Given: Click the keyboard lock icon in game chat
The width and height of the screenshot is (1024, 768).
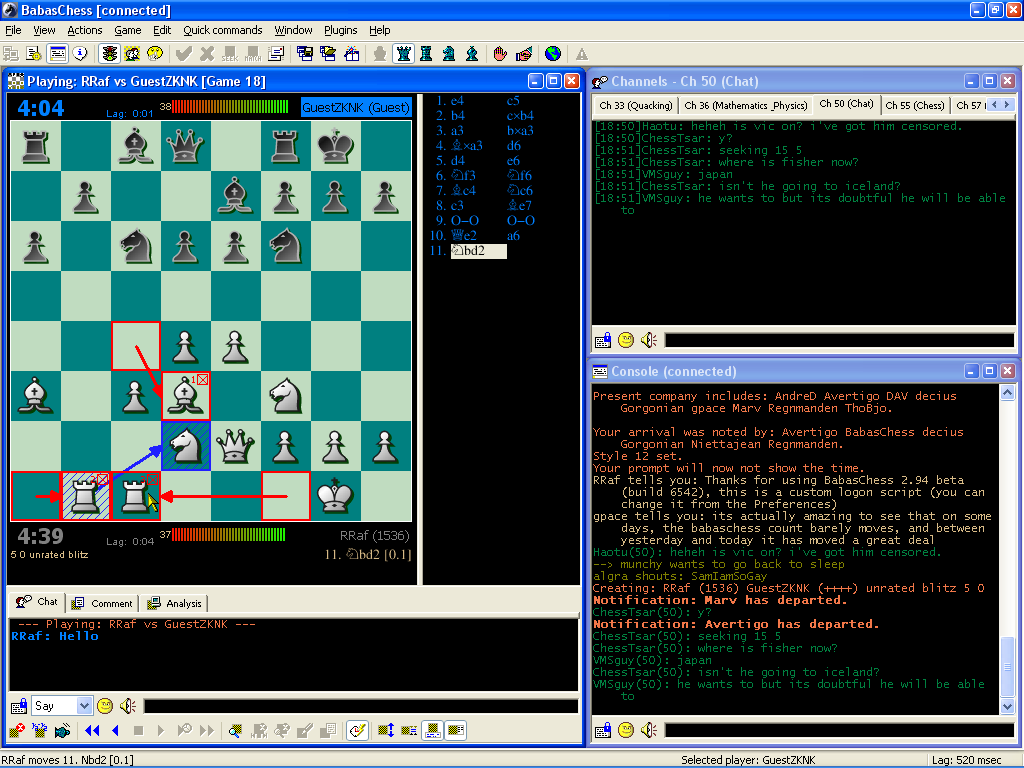Looking at the screenshot, I should click(x=19, y=706).
